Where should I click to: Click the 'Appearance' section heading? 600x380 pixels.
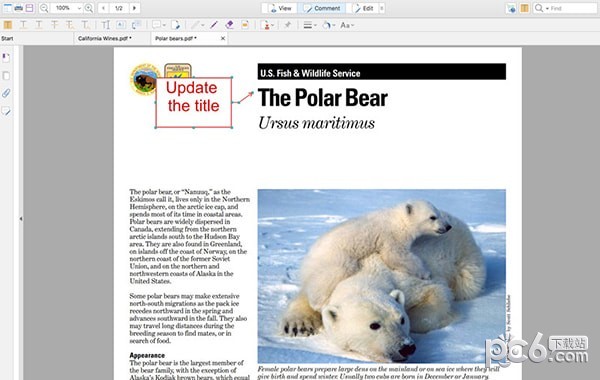click(x=147, y=355)
